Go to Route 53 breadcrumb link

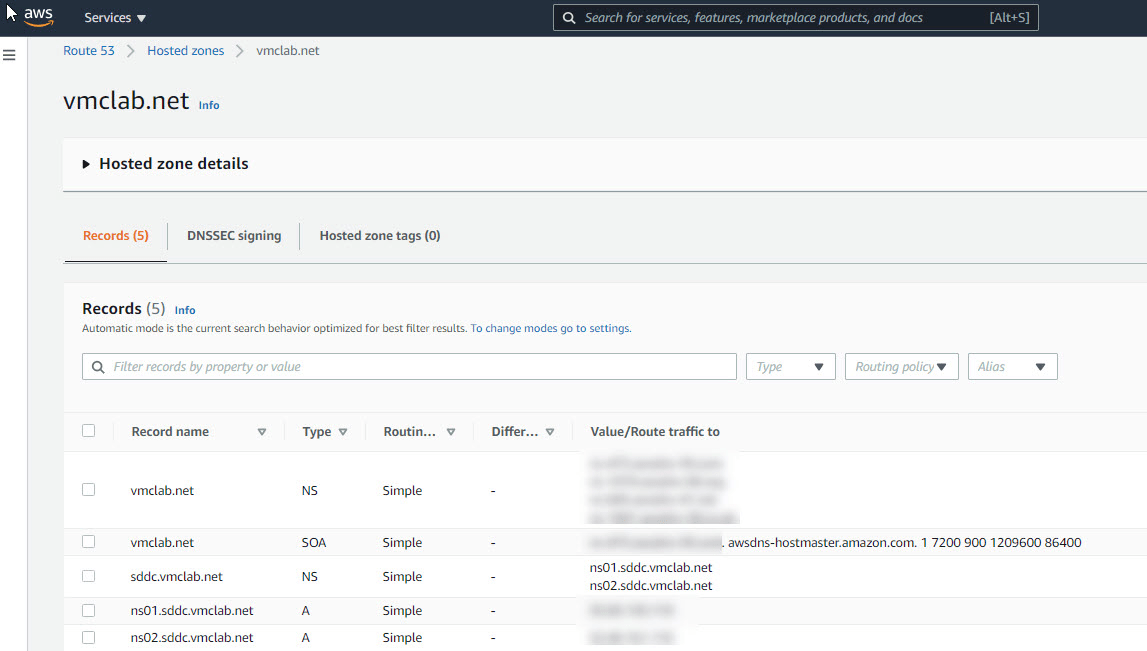[x=89, y=50]
